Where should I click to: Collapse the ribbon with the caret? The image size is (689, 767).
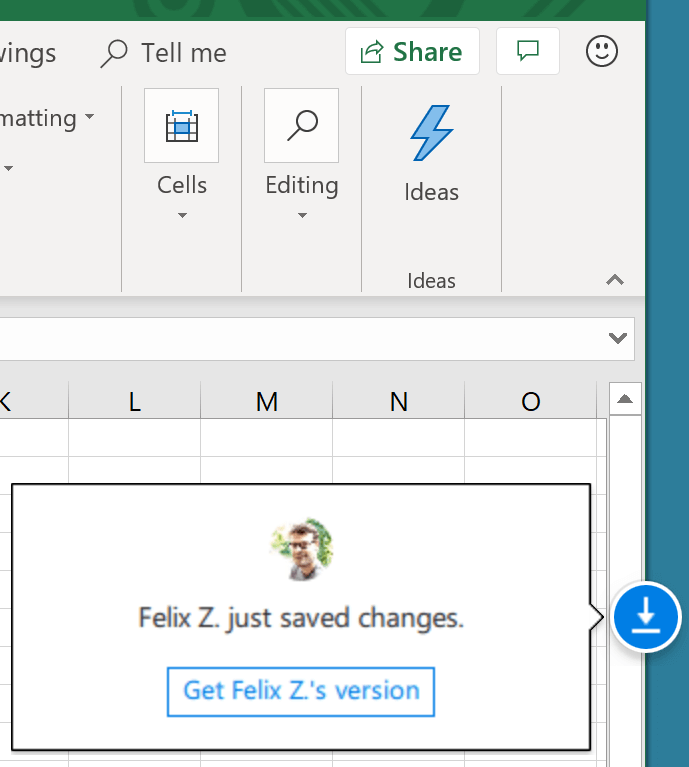[615, 281]
